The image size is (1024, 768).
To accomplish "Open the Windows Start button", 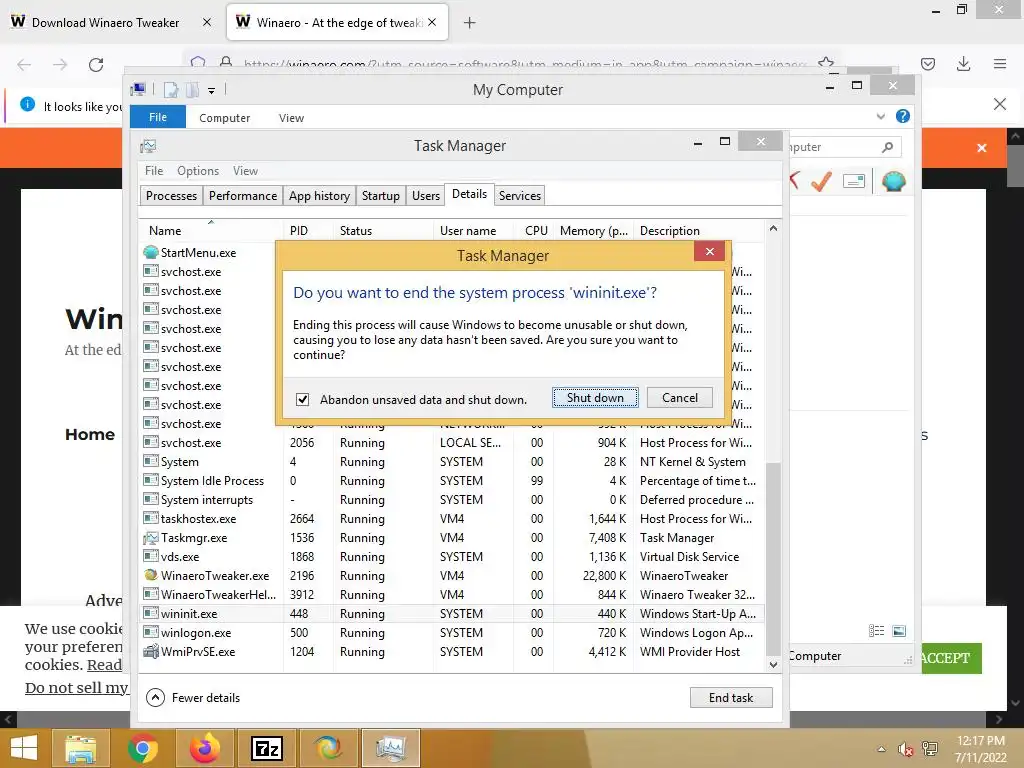I will [24, 748].
